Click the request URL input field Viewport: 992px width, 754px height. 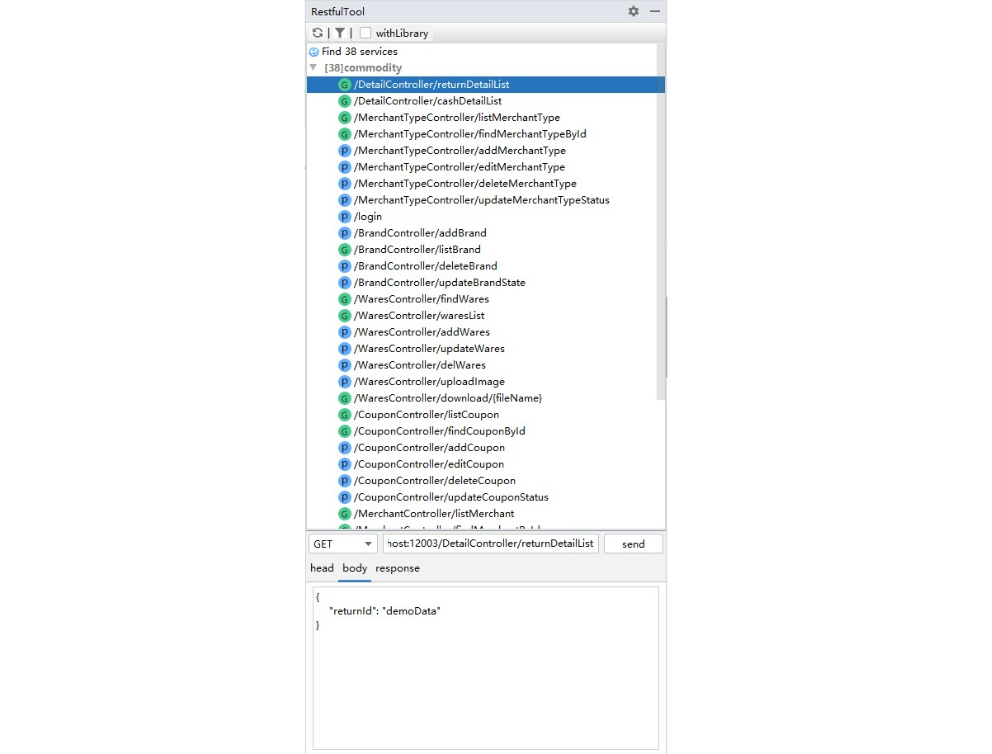pyautogui.click(x=490, y=543)
